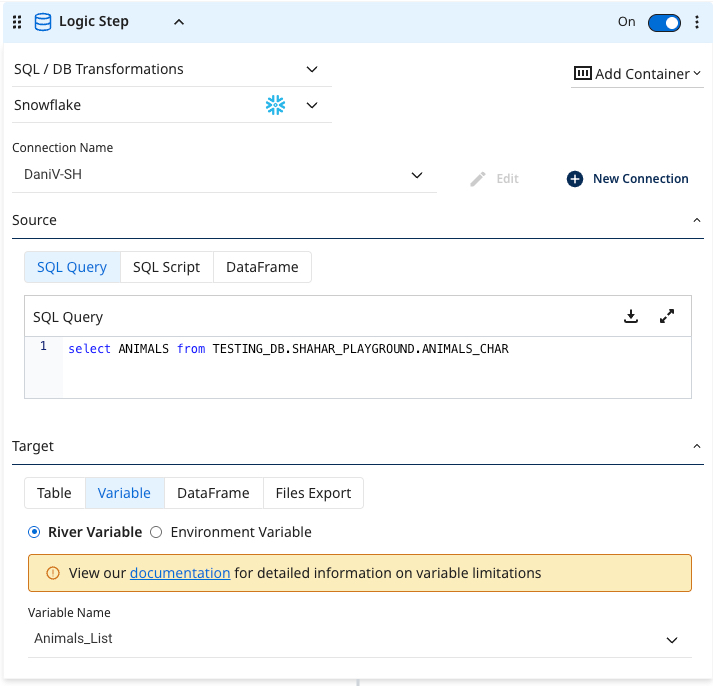Toggle the Logic Step On switch
This screenshot has width=713, height=686.
(664, 22)
